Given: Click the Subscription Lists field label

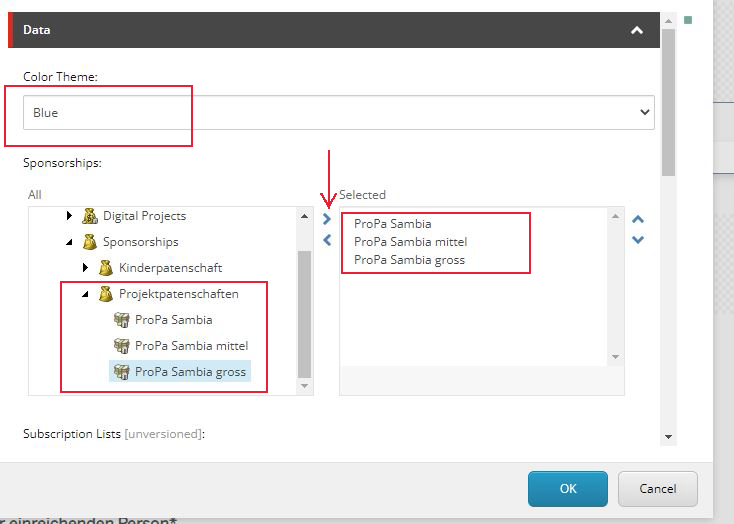Looking at the screenshot, I should coord(114,434).
